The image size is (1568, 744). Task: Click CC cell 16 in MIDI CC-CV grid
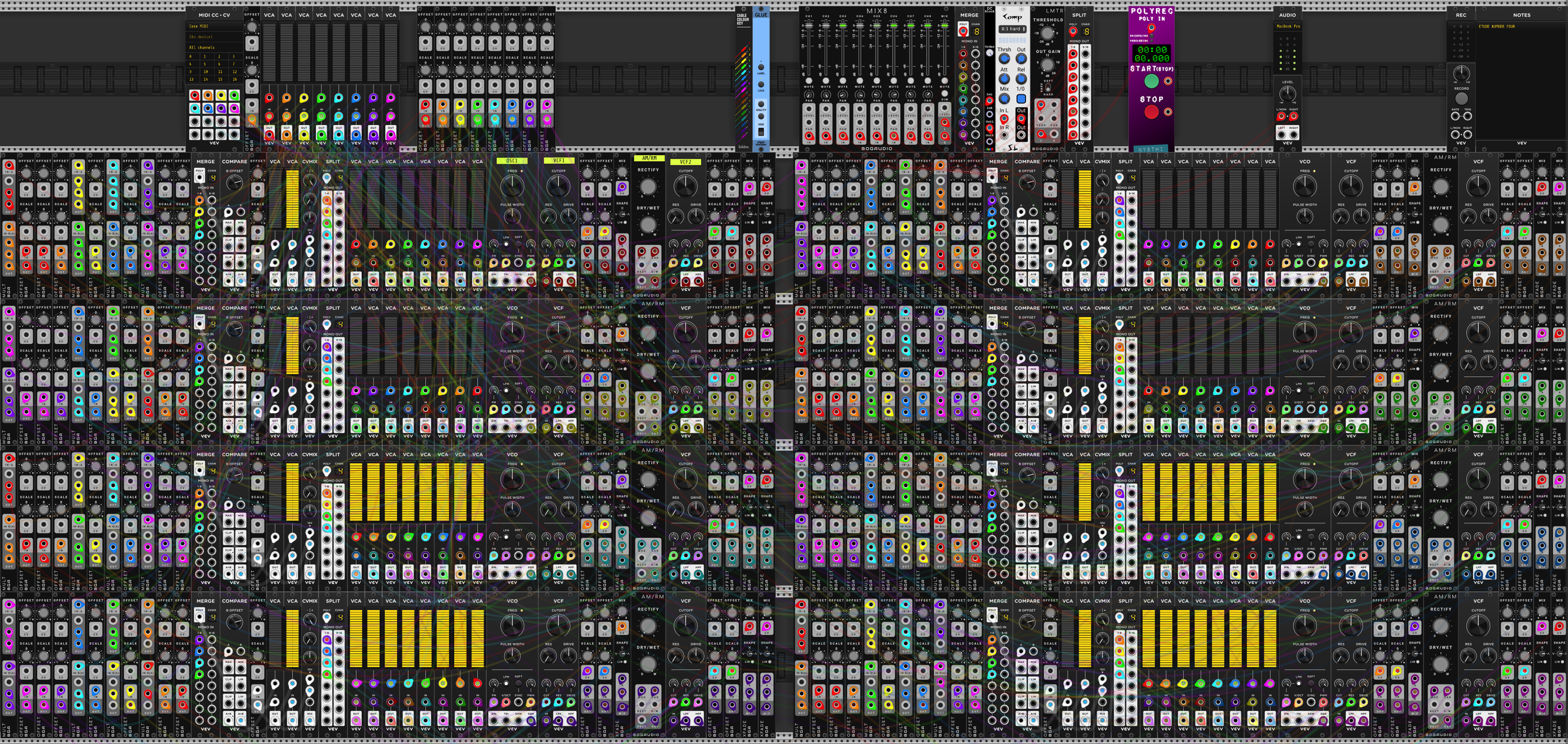point(235,80)
